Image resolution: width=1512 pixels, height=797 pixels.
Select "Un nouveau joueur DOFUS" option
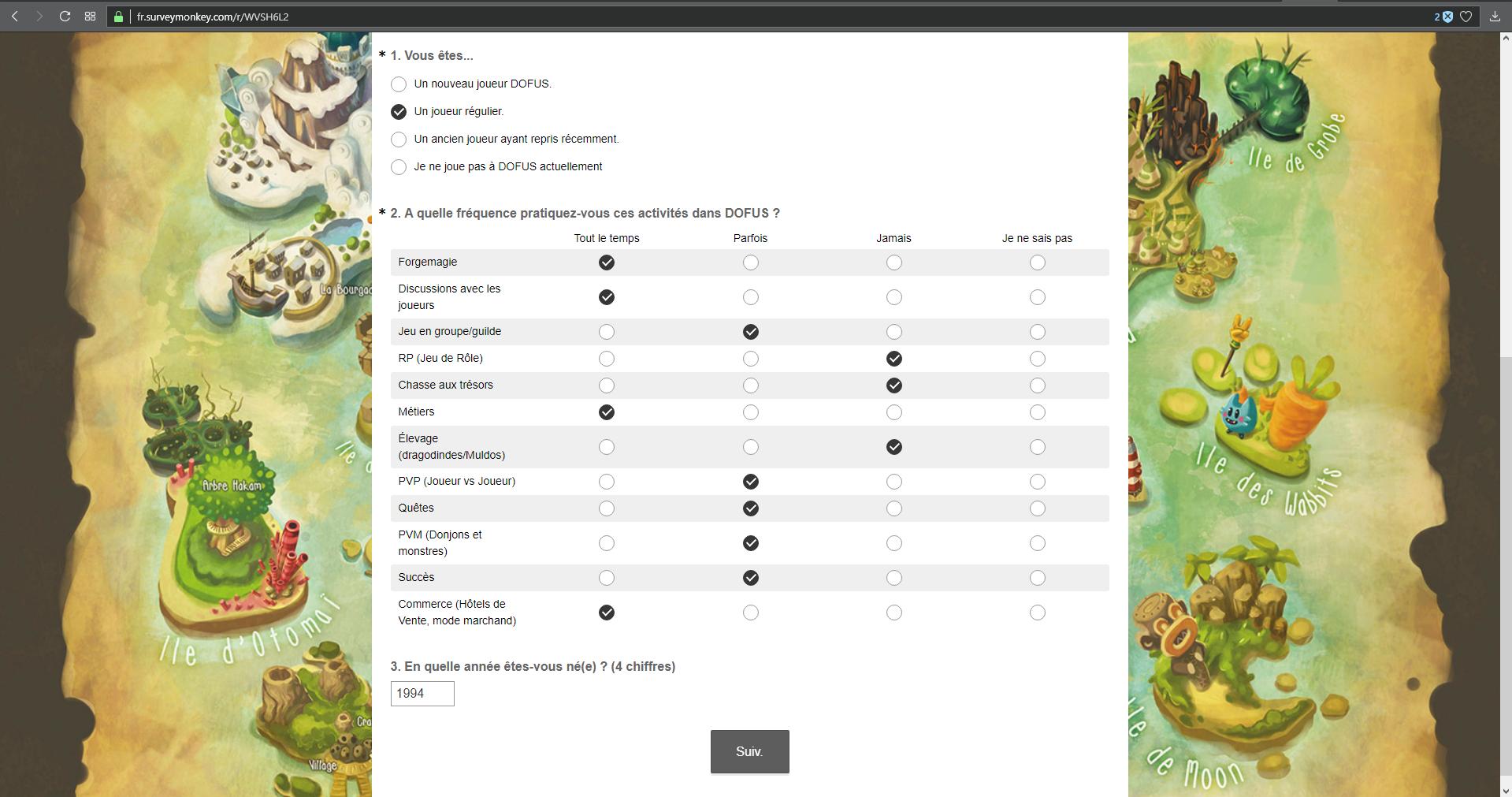pyautogui.click(x=399, y=84)
